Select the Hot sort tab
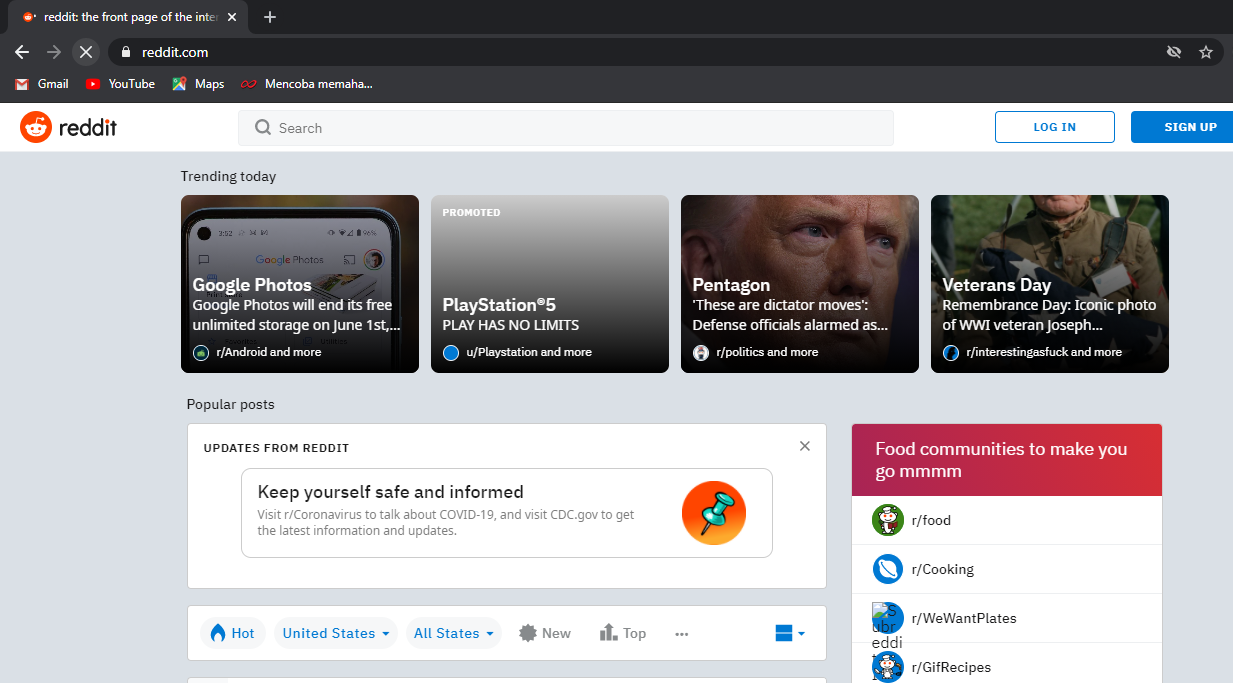 point(233,633)
